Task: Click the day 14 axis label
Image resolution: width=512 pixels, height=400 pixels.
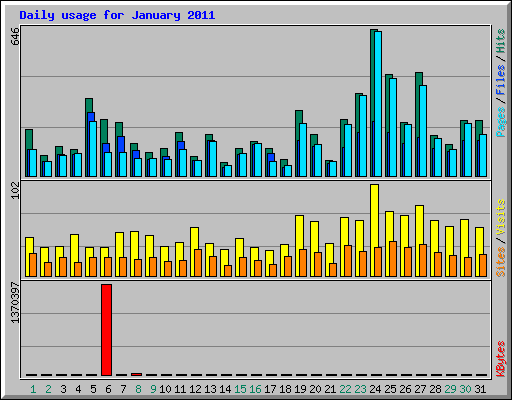Action: click(x=225, y=389)
